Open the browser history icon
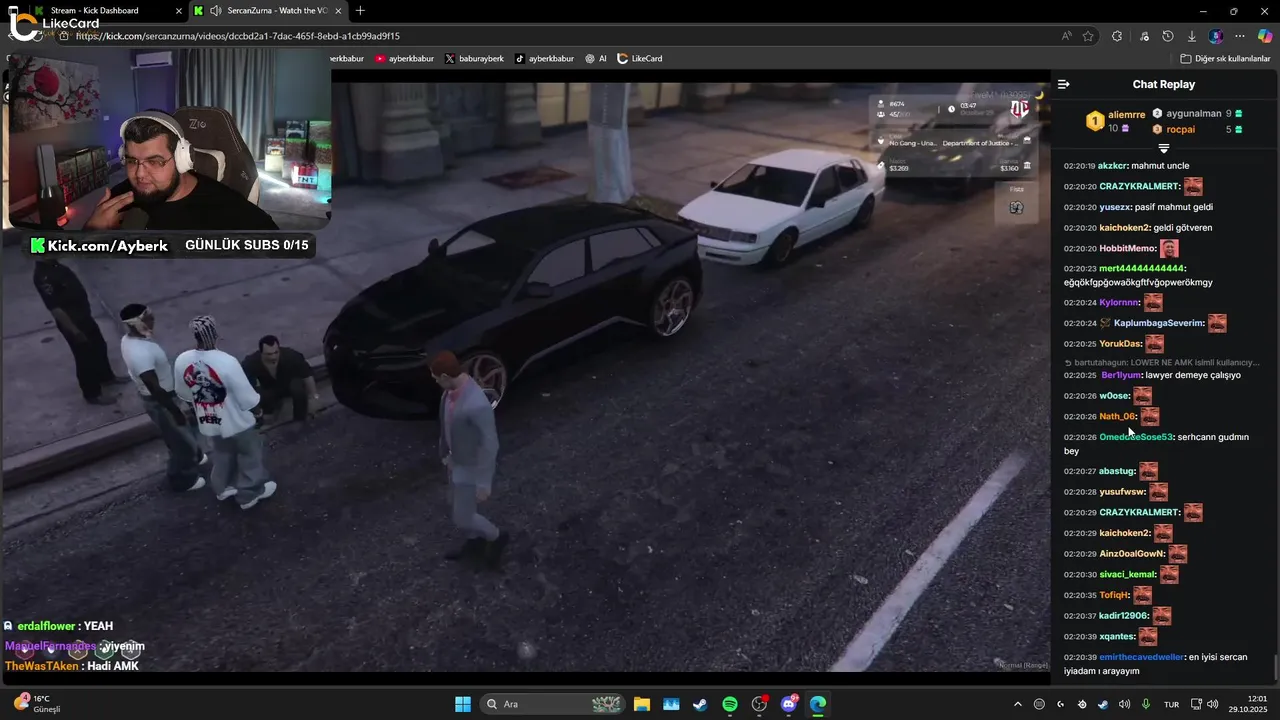Screen dimensions: 1280x720 (x=1168, y=36)
